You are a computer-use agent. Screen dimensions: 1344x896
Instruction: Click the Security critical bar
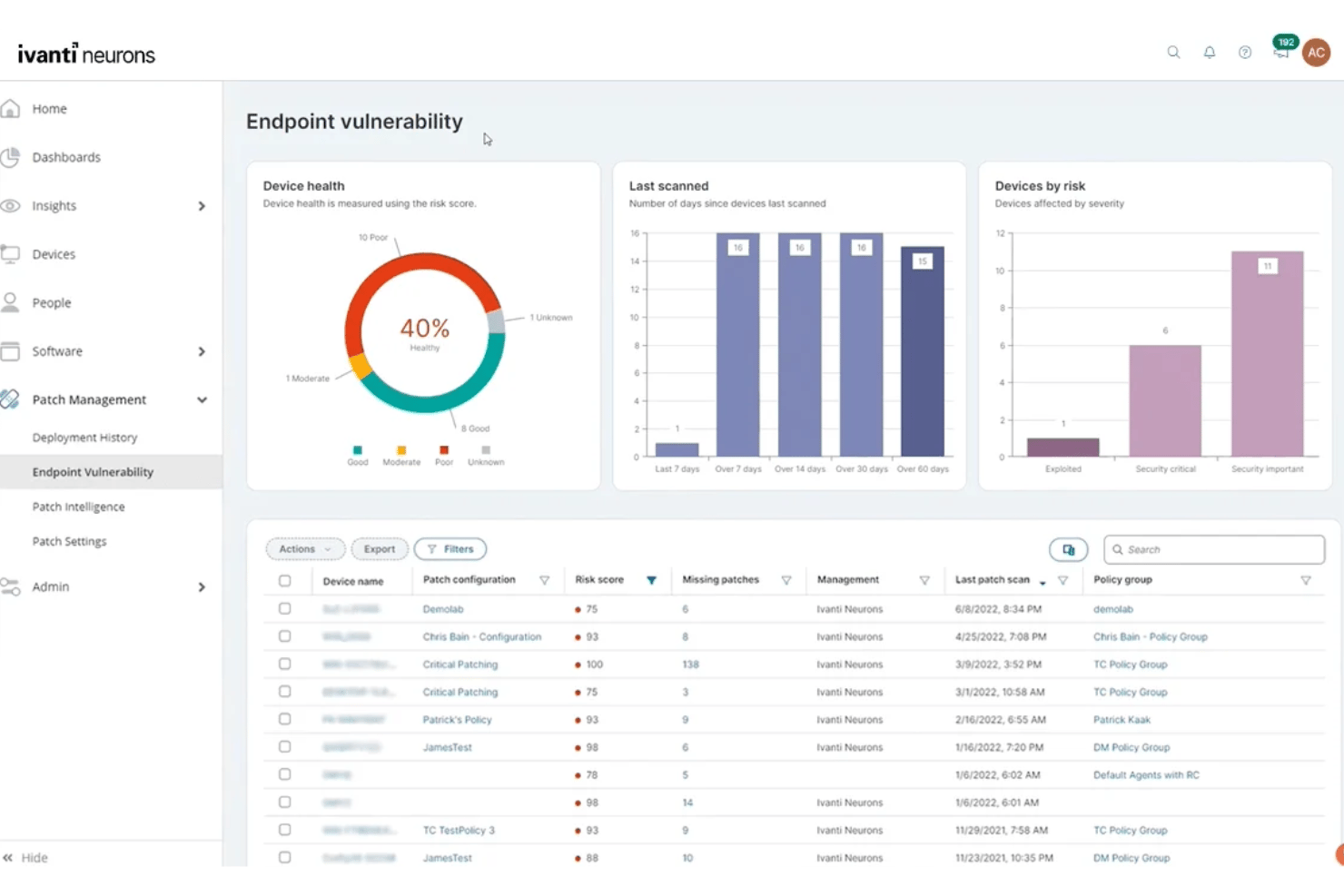(1165, 400)
